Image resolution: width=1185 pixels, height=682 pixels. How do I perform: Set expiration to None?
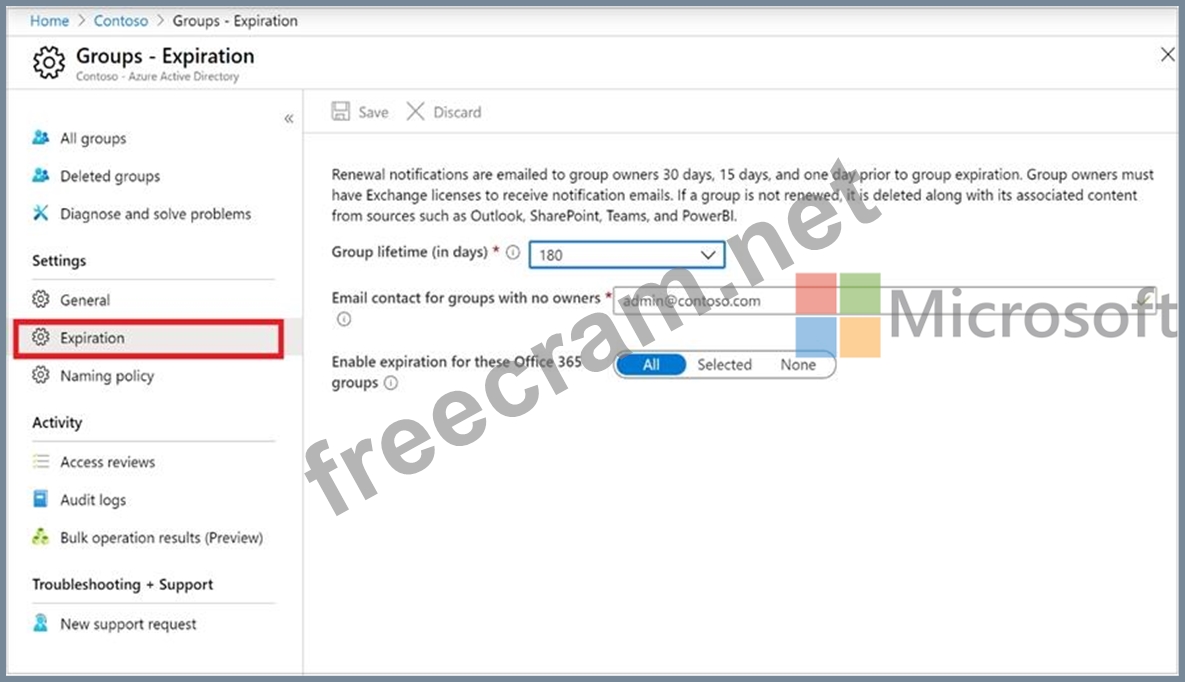pos(798,364)
